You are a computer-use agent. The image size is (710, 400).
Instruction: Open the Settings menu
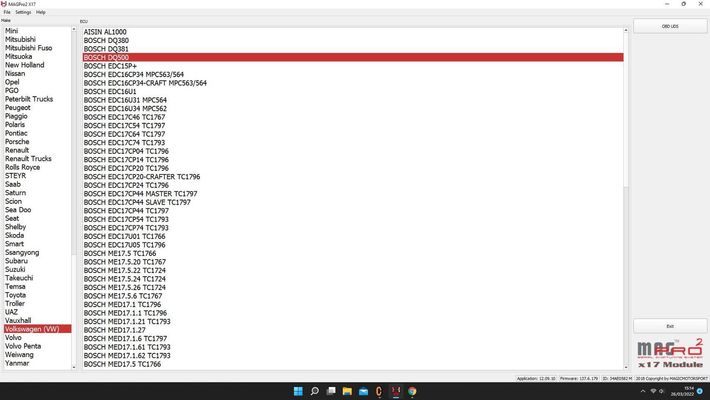[x=23, y=12]
